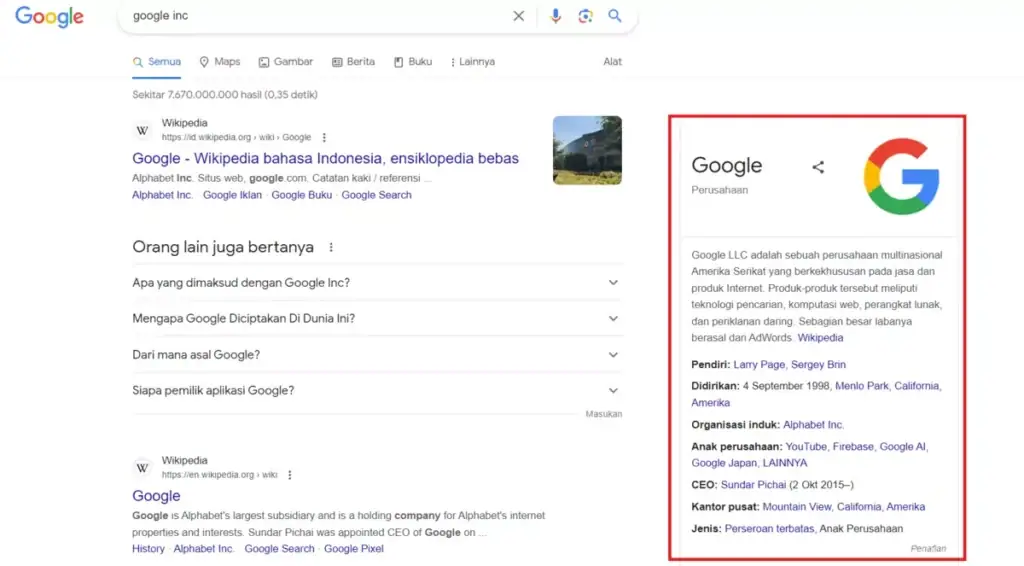
Task: Click the Google G logo in knowledge panel
Action: [901, 176]
